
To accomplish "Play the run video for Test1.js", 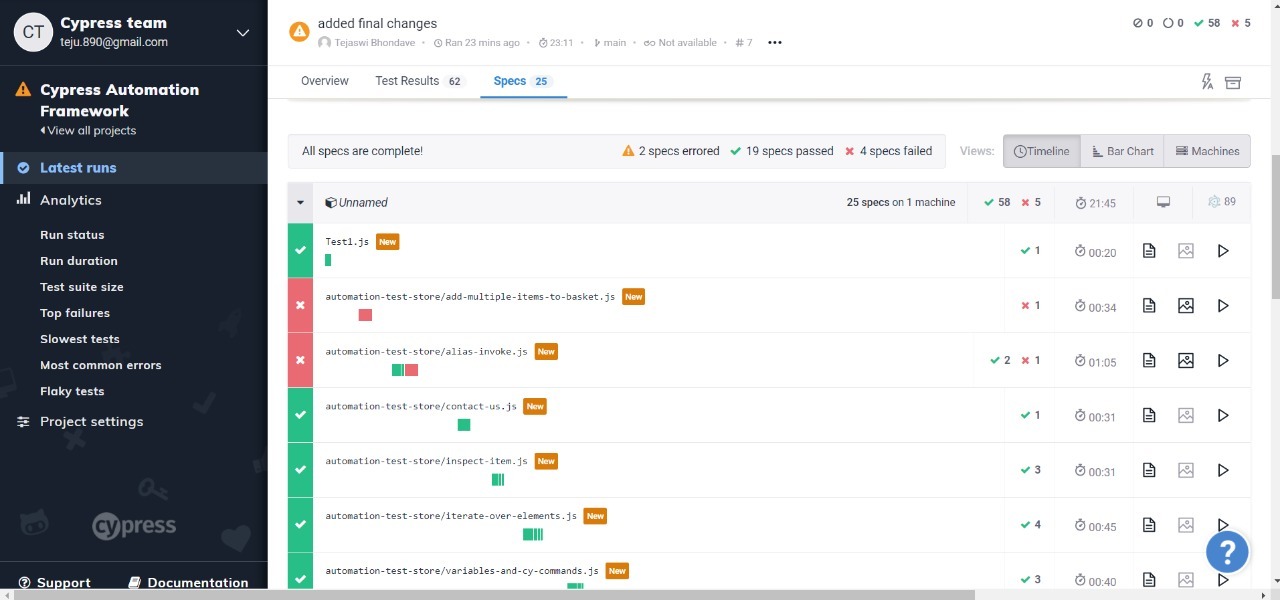I will 1222,250.
